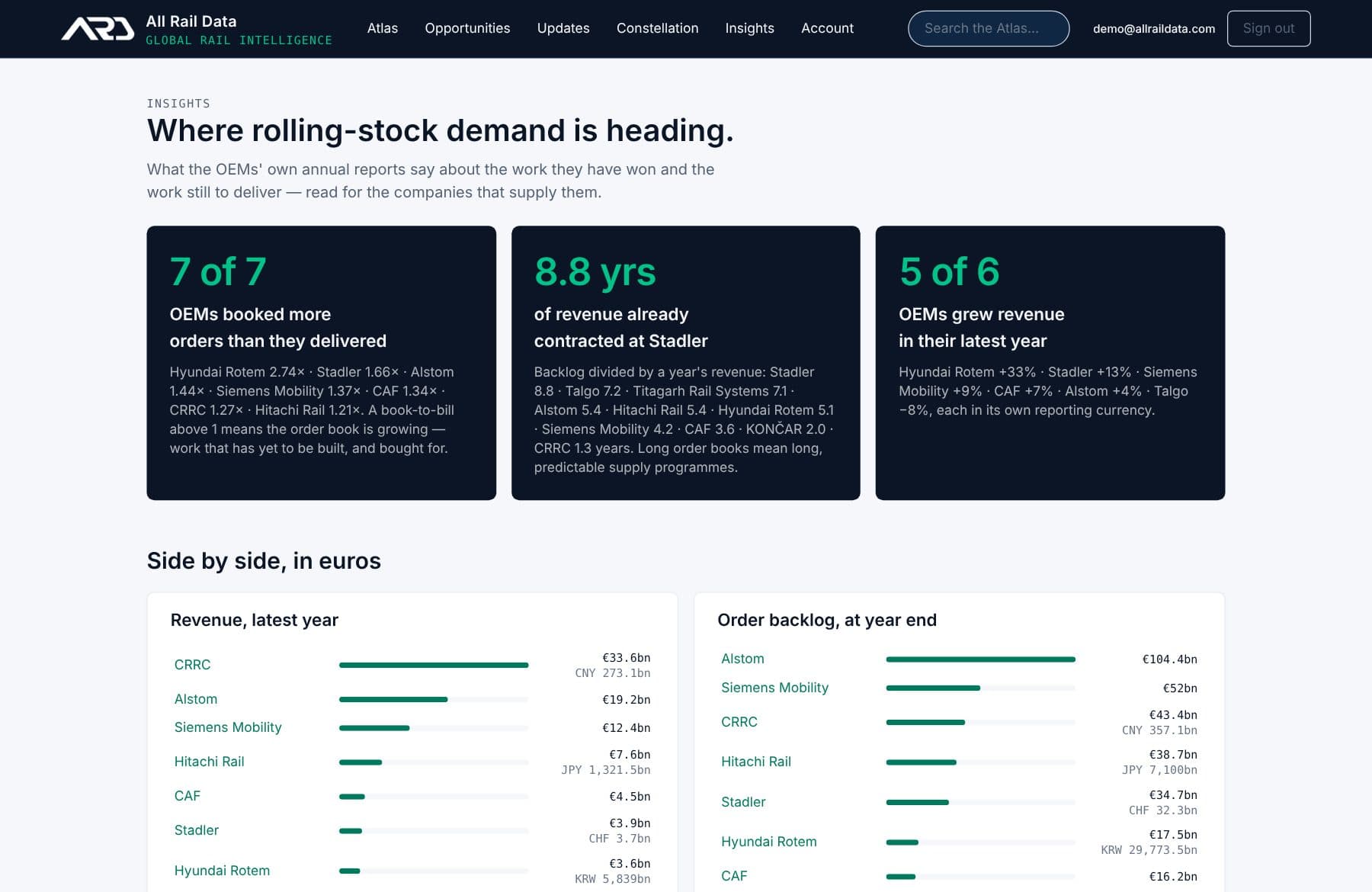
Task: Click the Sign out button
Action: 1268,28
